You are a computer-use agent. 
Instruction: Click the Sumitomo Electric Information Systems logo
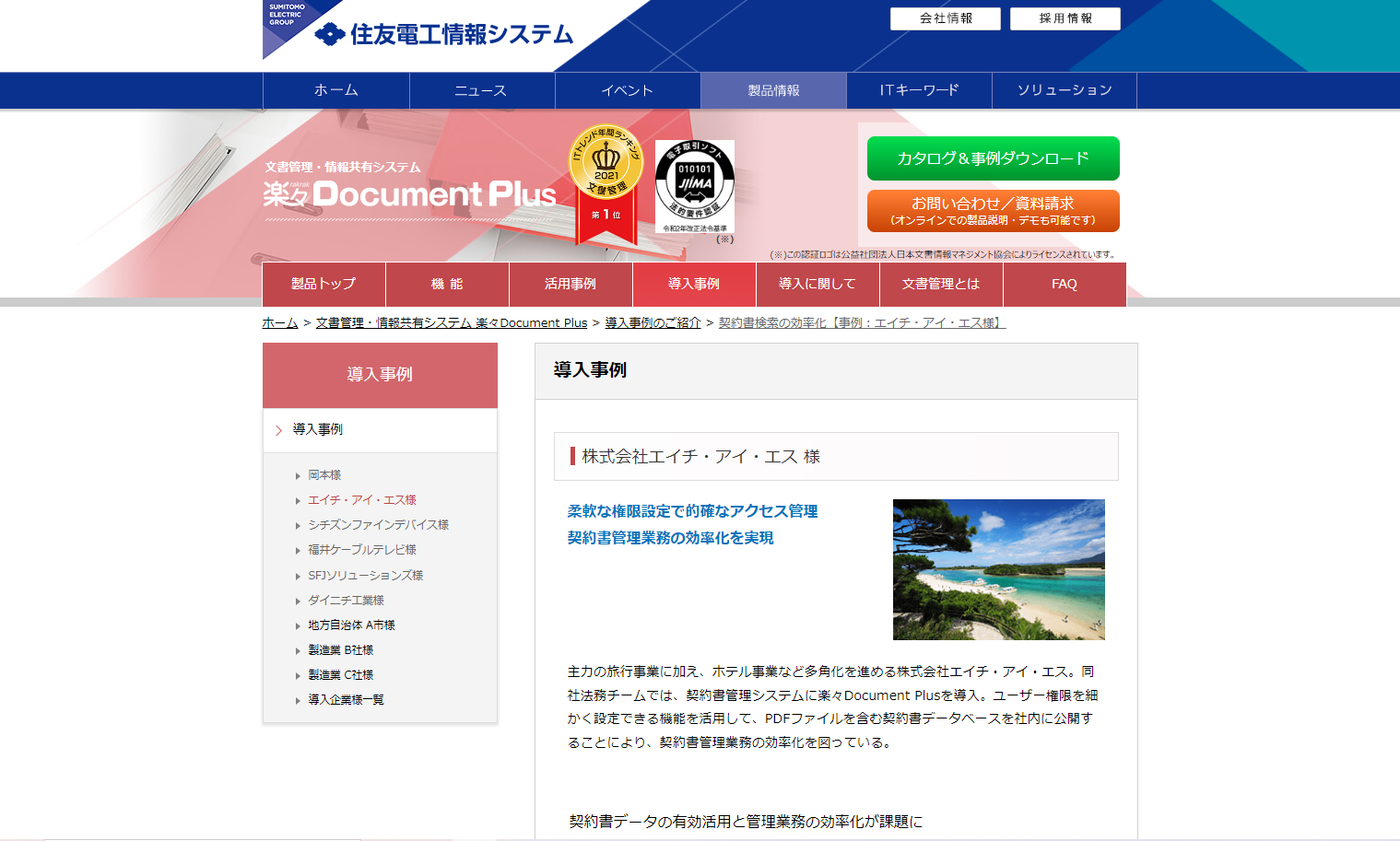click(x=442, y=34)
